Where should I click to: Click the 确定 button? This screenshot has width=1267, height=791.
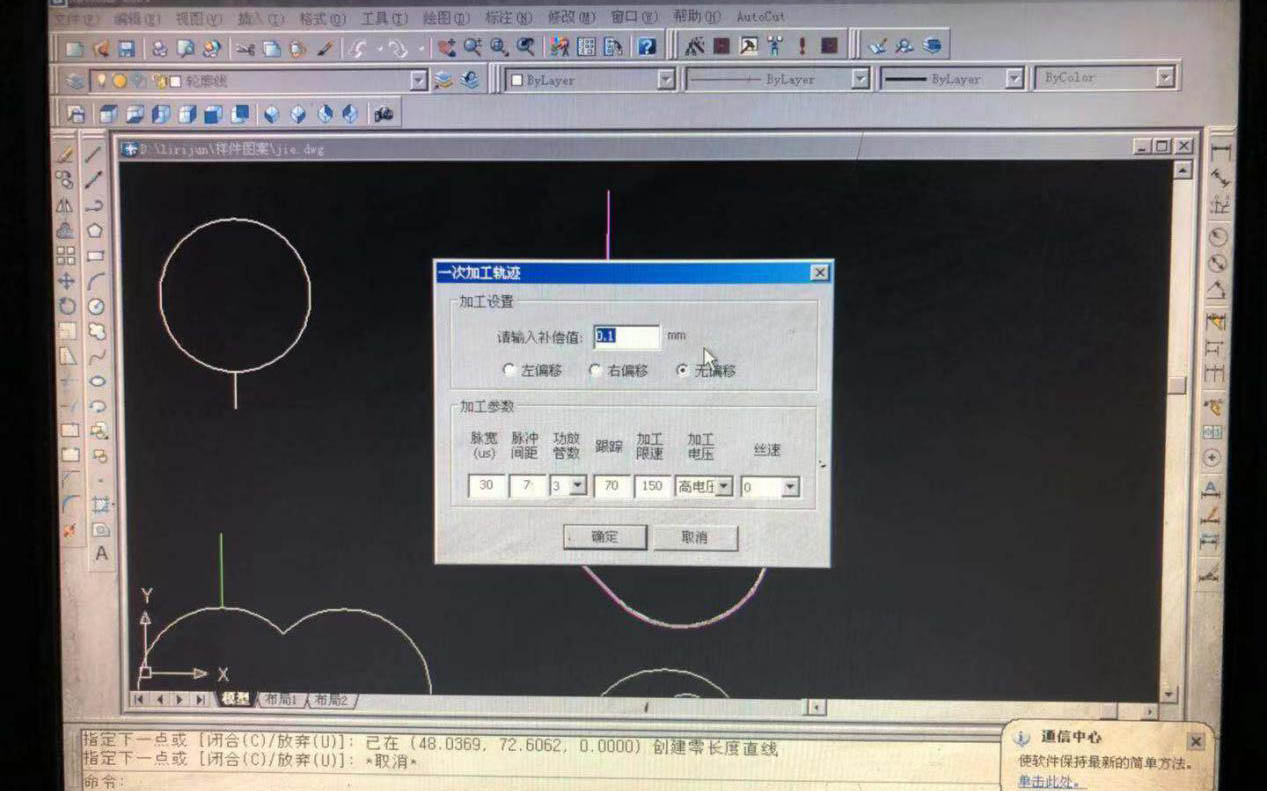pos(604,537)
